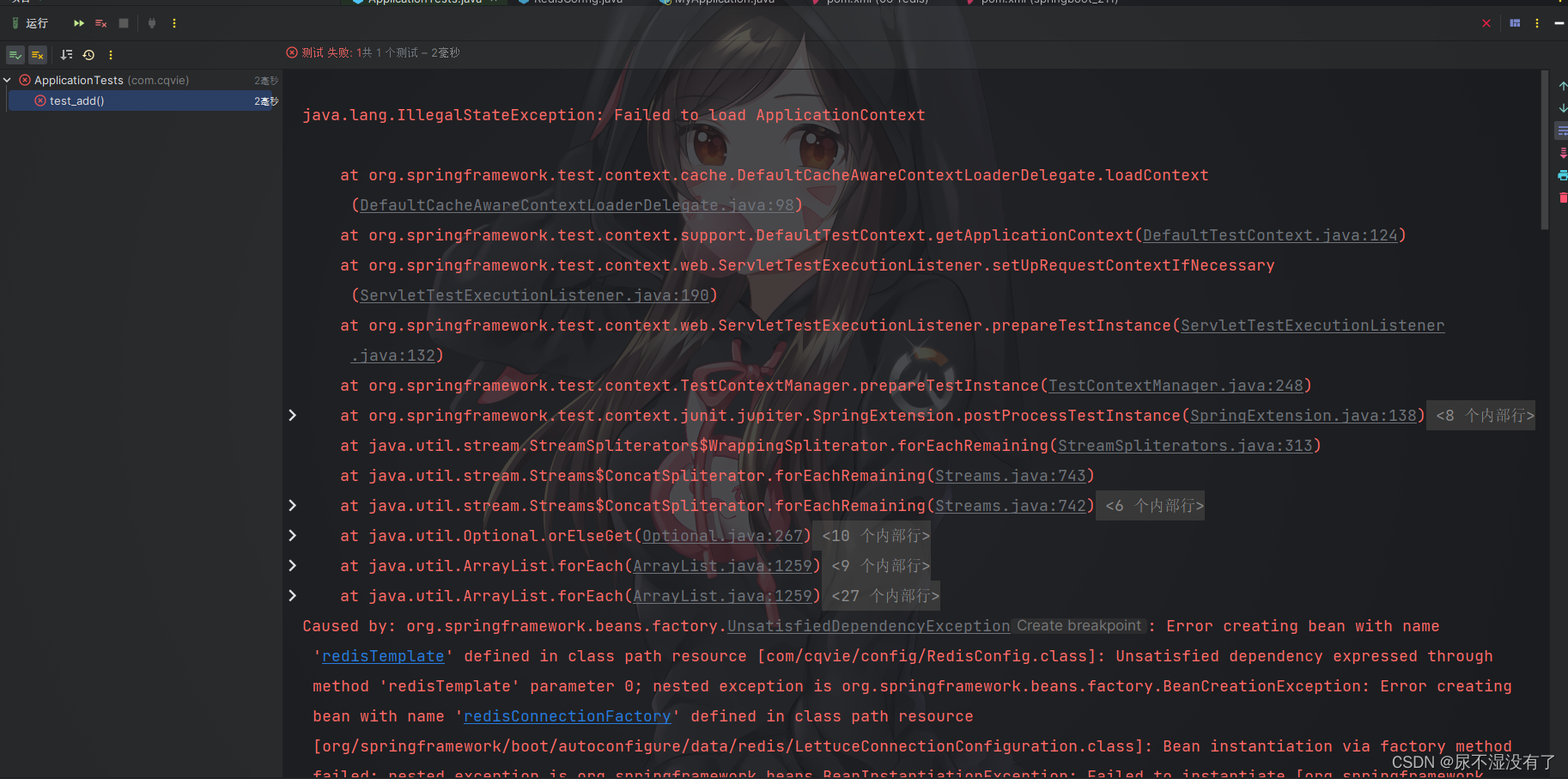Open Streams.java:743 link

pyautogui.click(x=1011, y=476)
